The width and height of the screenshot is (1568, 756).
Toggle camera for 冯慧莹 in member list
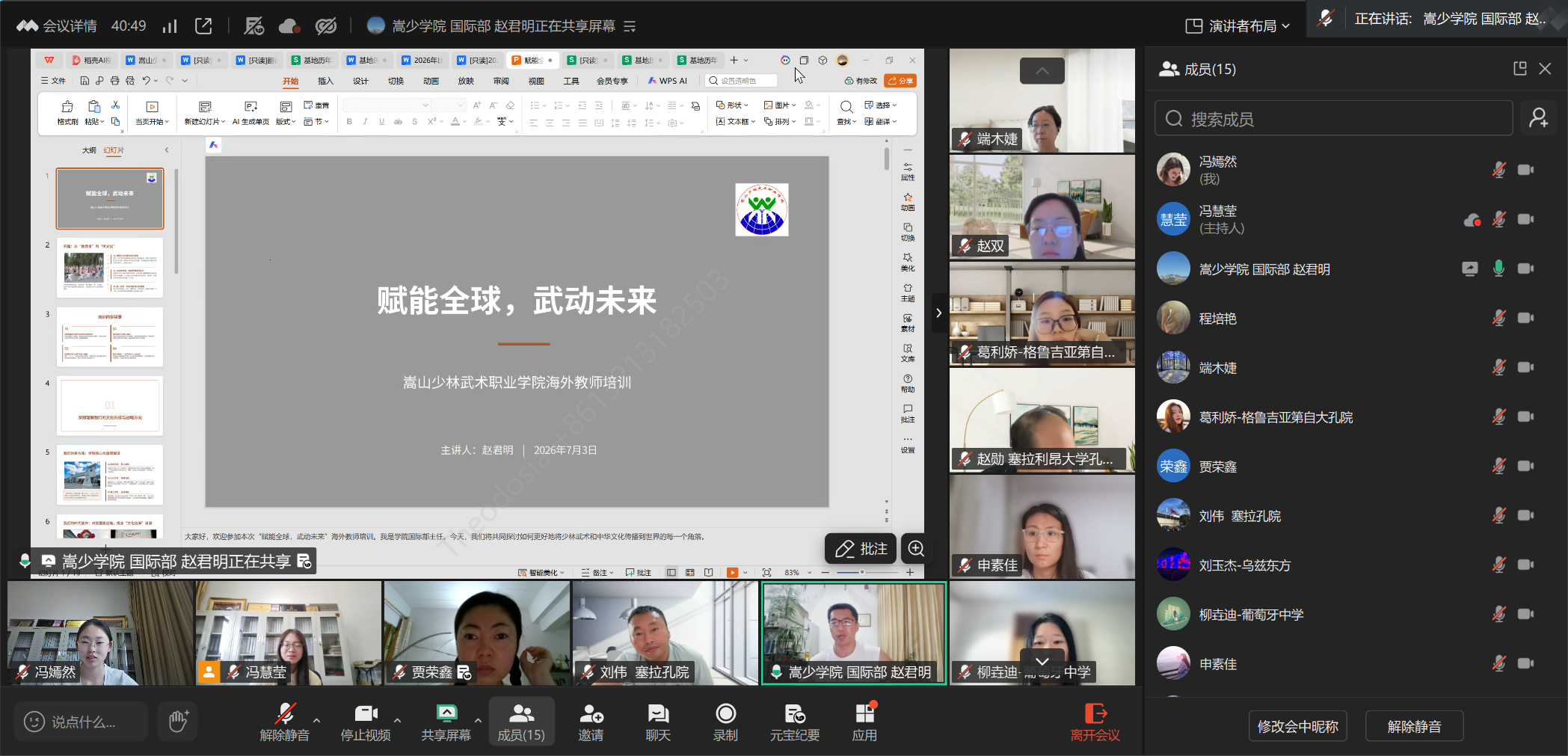1525,219
